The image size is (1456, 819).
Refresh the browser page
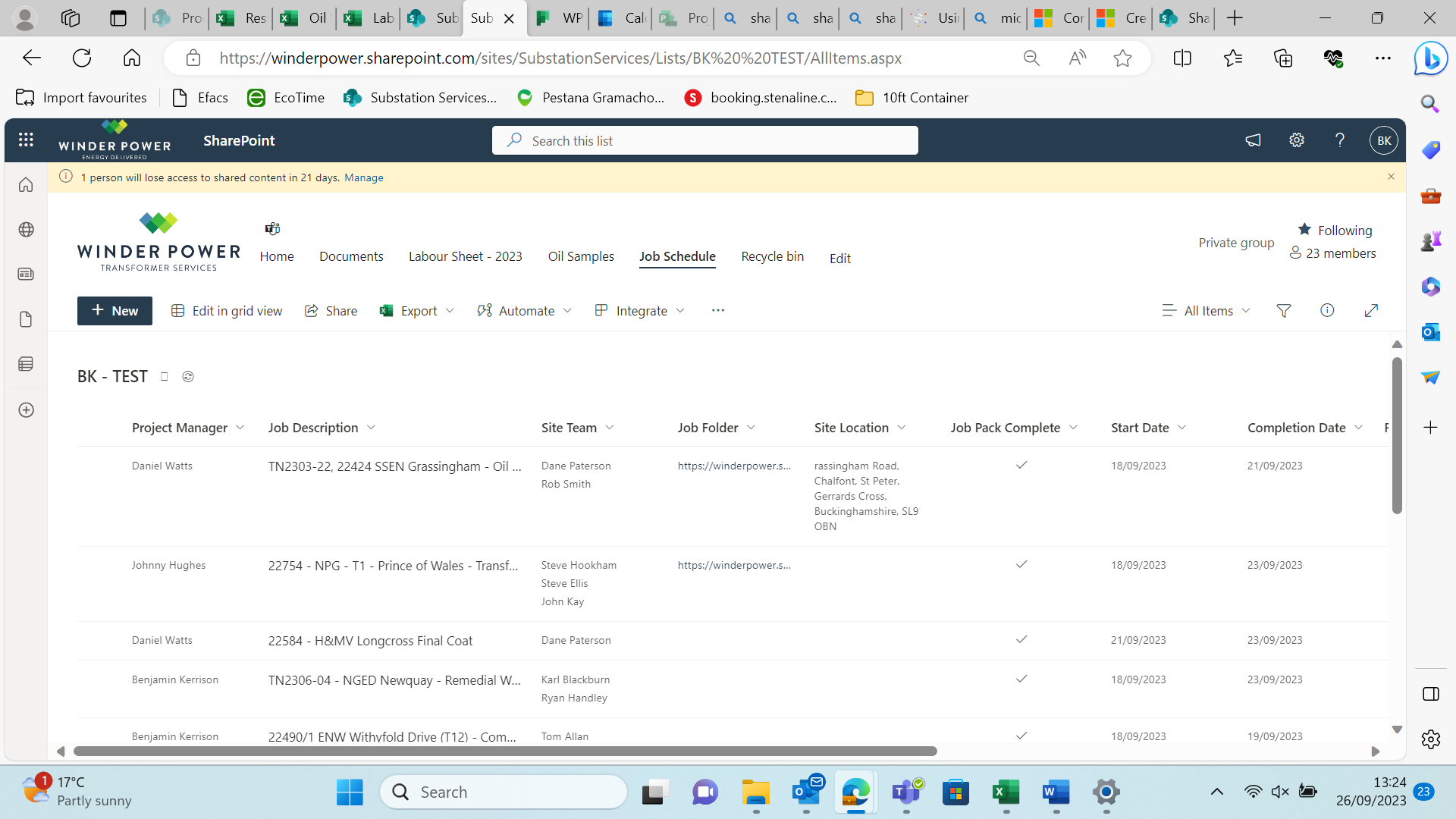coord(82,58)
